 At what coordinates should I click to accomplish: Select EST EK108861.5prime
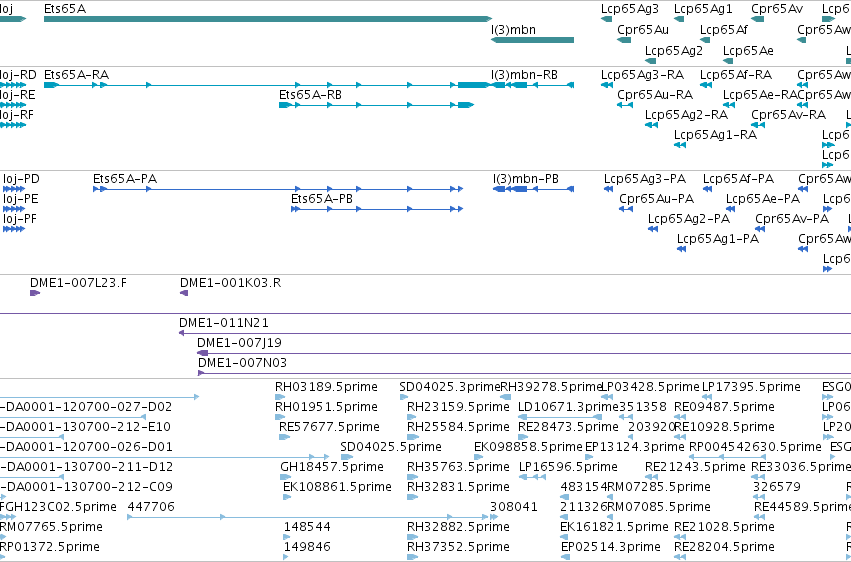287,497
